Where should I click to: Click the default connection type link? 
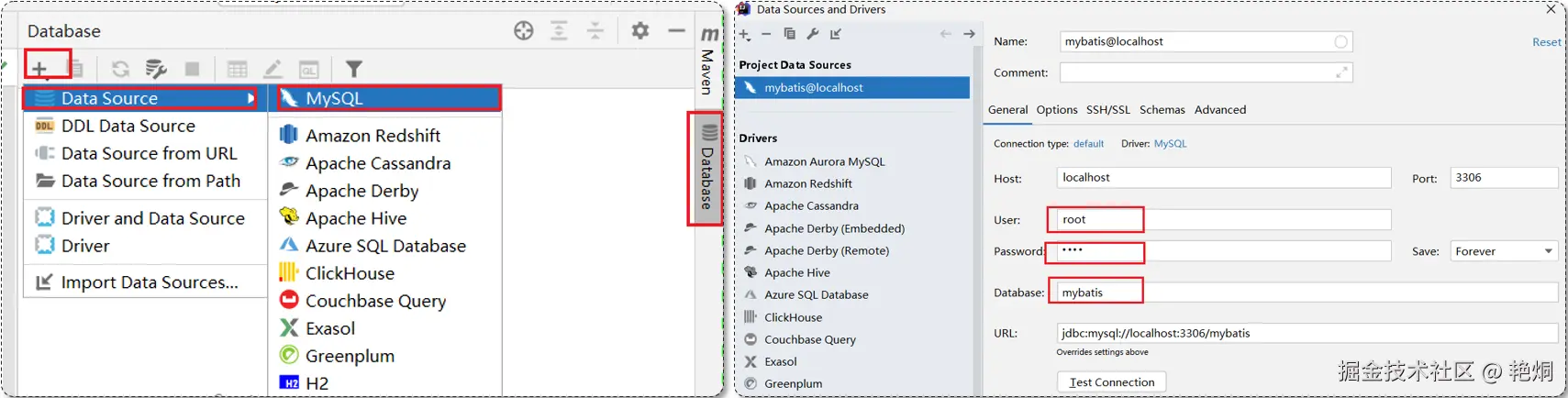1088,144
